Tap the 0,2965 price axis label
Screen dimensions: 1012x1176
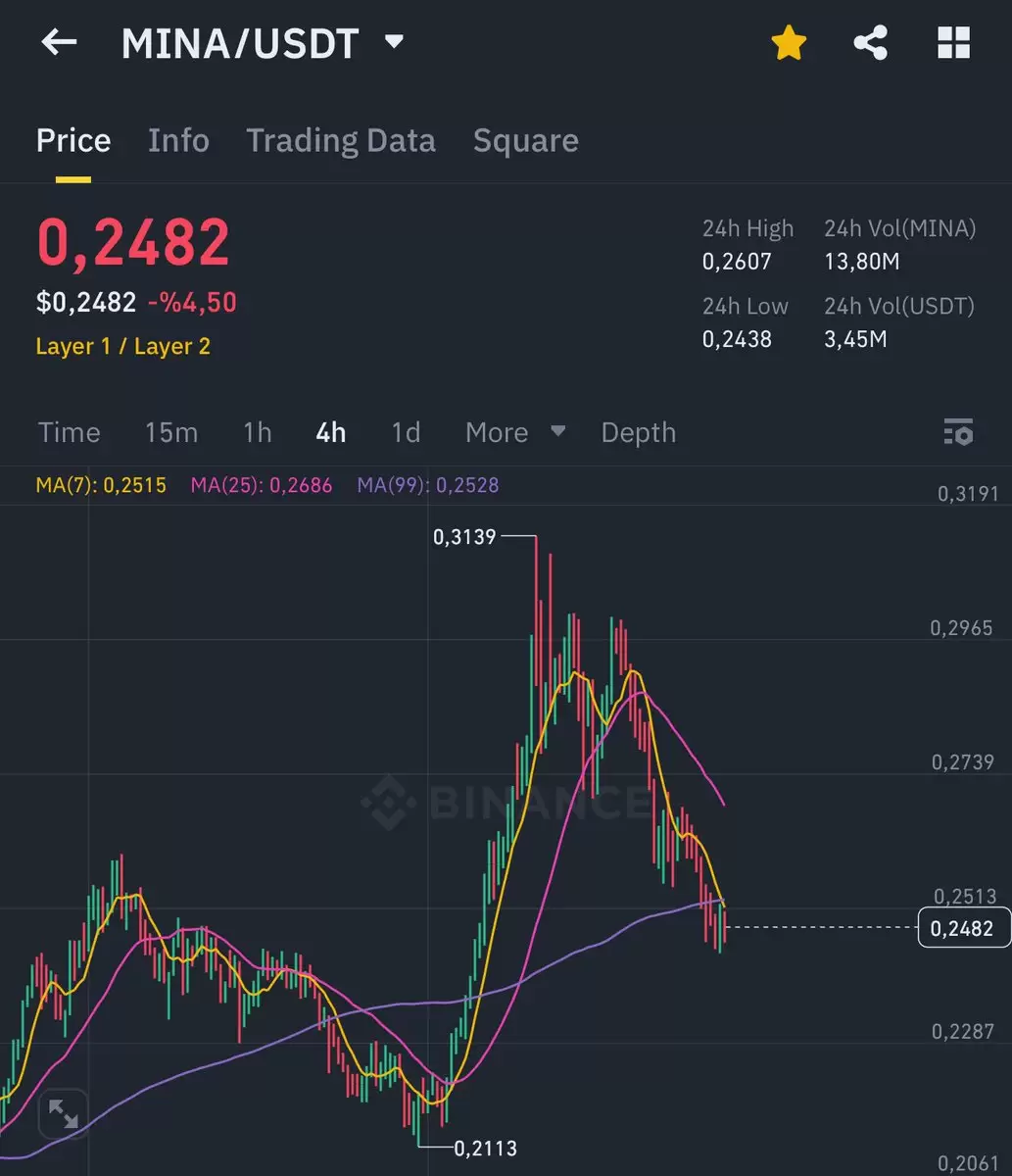click(964, 628)
